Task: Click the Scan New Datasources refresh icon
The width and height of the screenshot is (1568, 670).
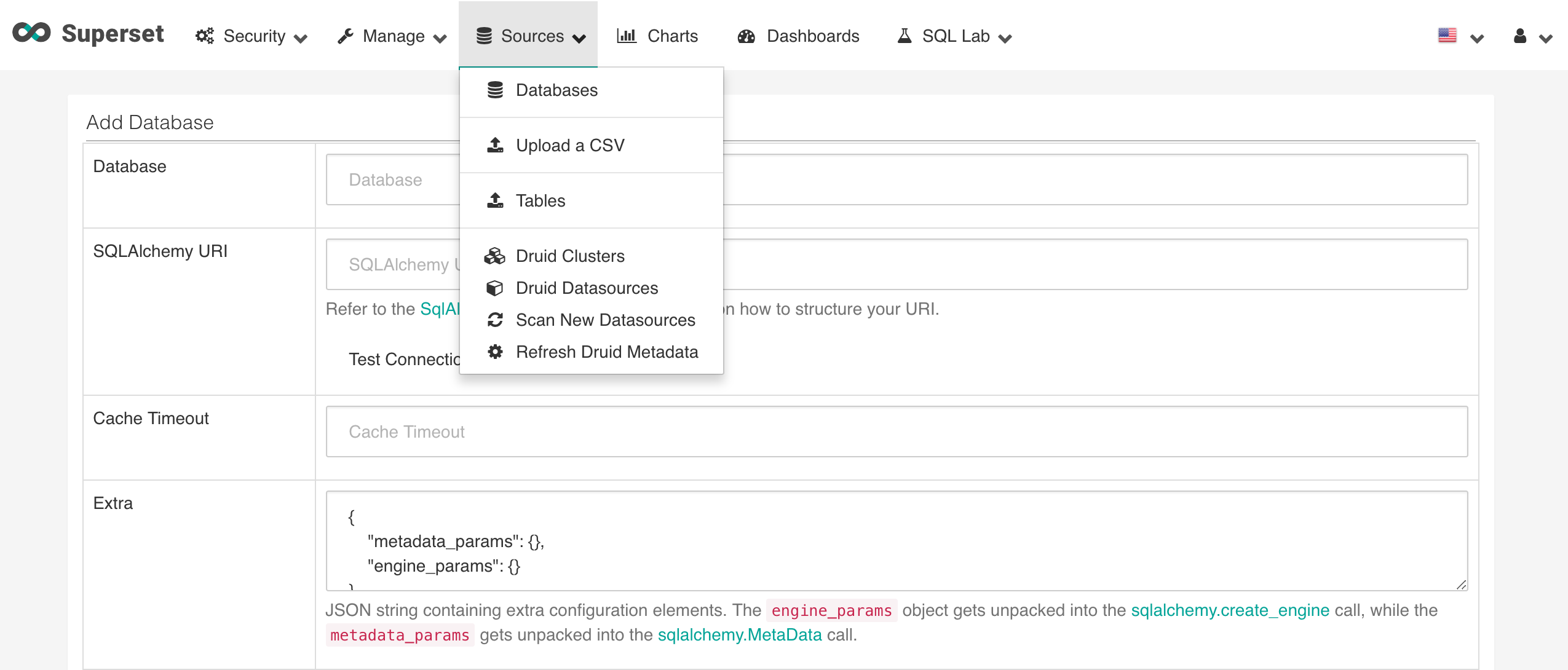Action: [x=495, y=320]
